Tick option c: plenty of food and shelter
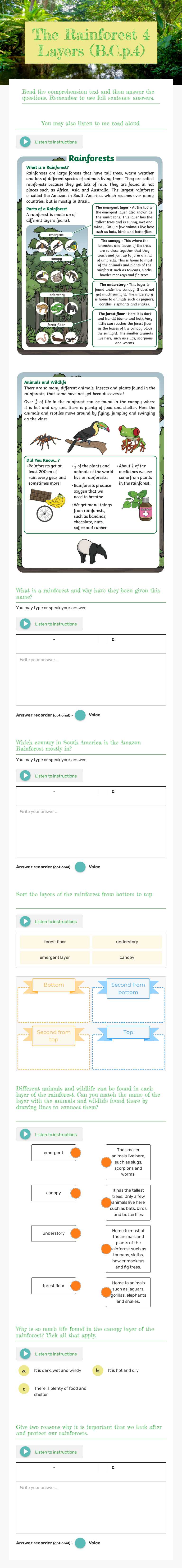 [24, 1389]
